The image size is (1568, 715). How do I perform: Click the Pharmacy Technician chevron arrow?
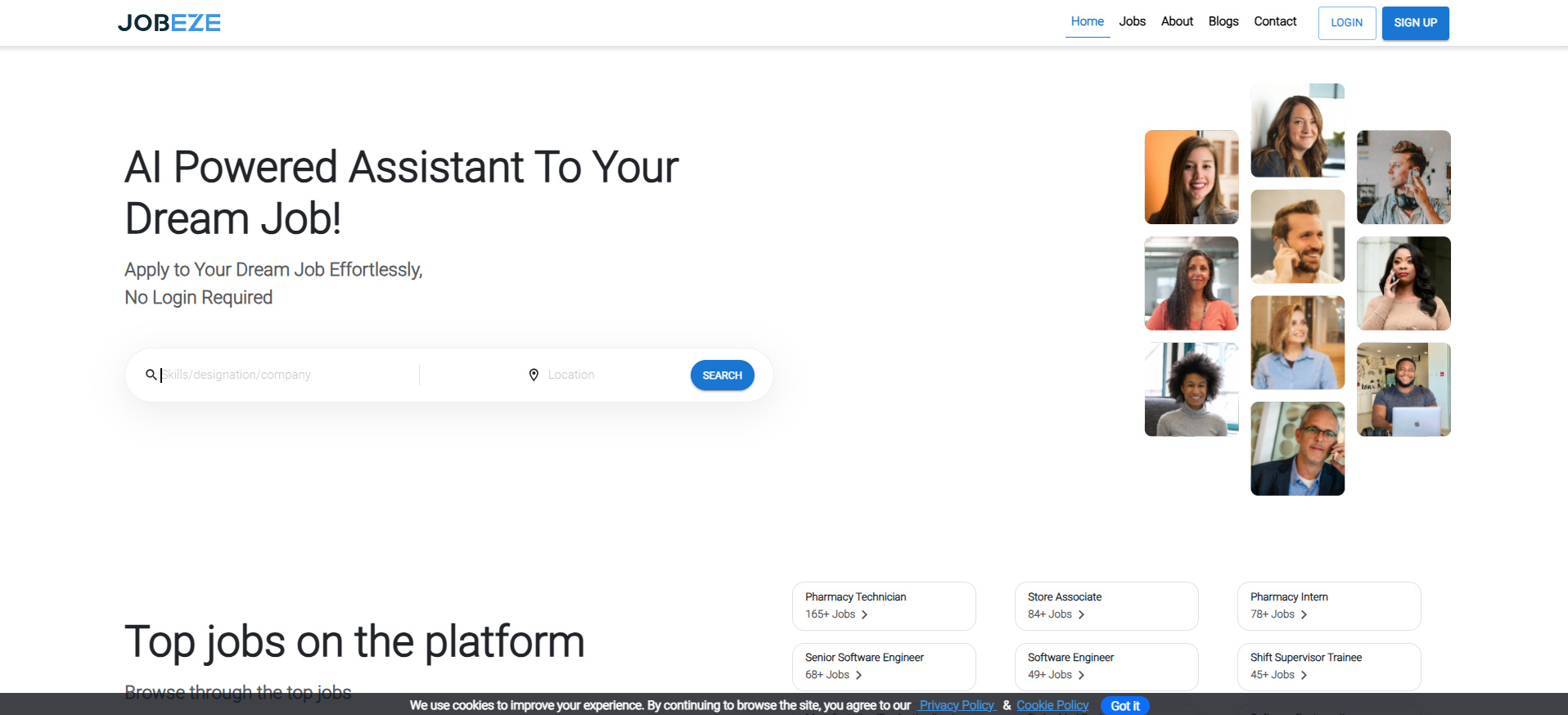point(864,614)
